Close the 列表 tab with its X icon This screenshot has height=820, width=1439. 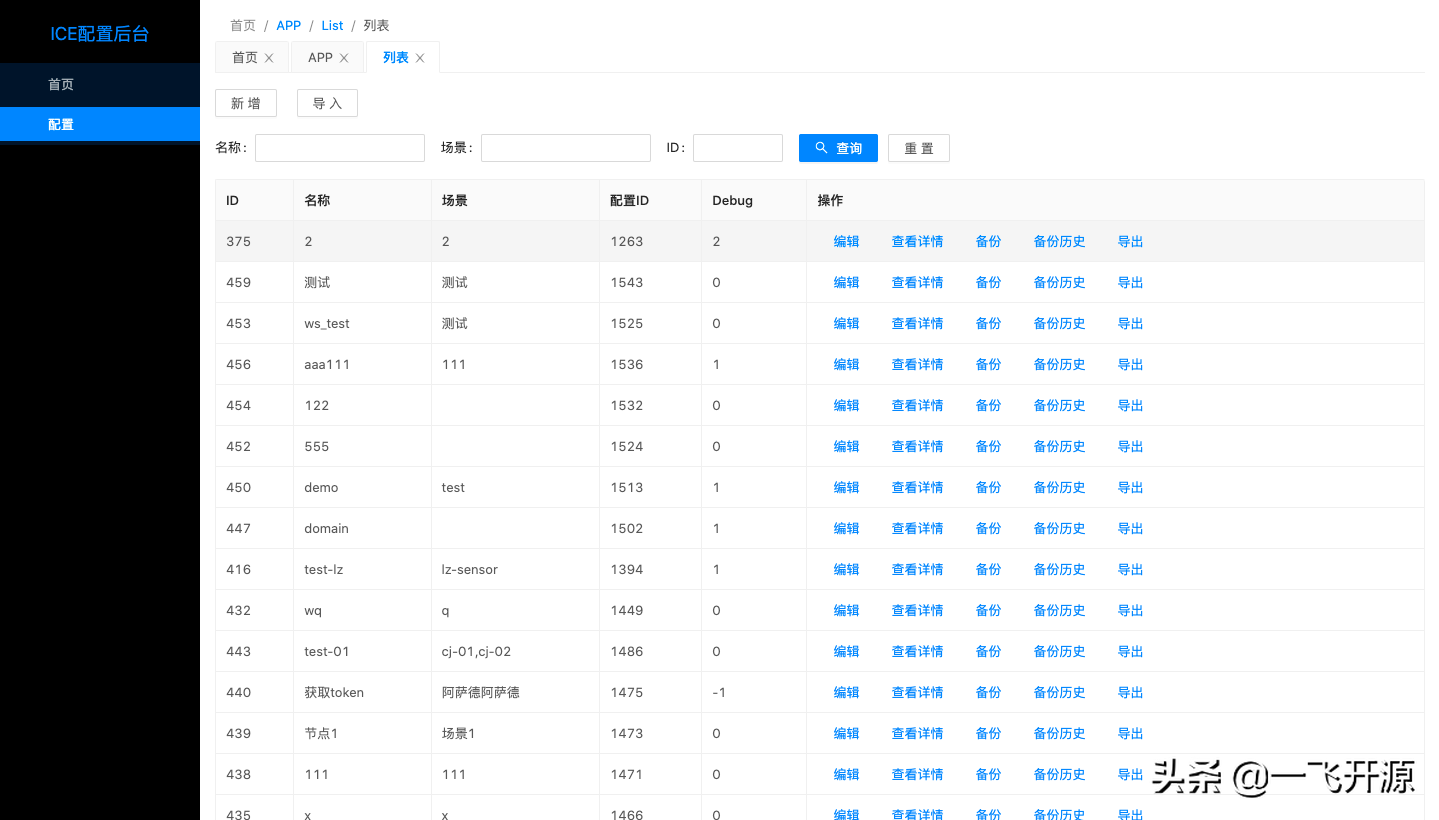pos(420,58)
